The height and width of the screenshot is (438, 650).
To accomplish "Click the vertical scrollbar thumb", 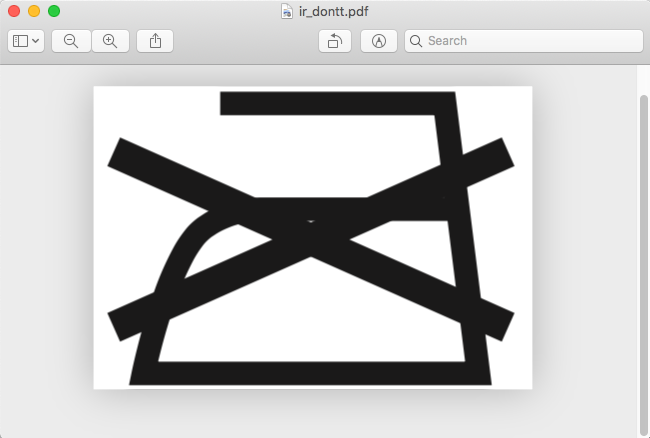I will click(x=643, y=265).
